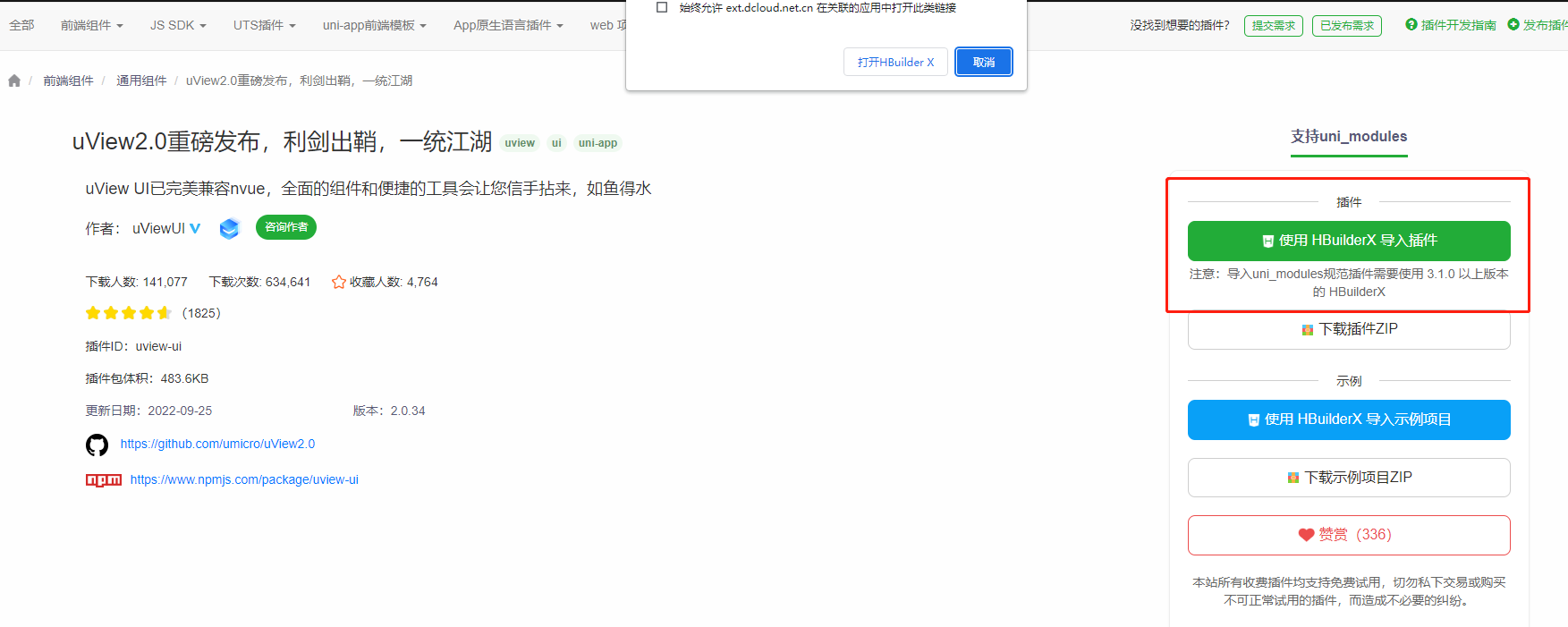Click the 下载人数: 141,077 text
The width and height of the screenshot is (1568, 627).
137,282
